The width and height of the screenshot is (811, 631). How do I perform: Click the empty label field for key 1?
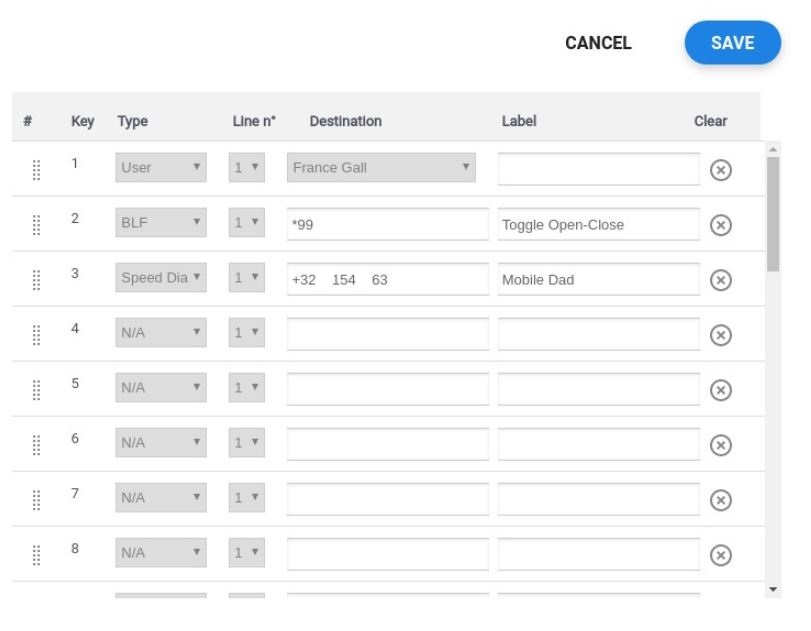click(x=598, y=169)
